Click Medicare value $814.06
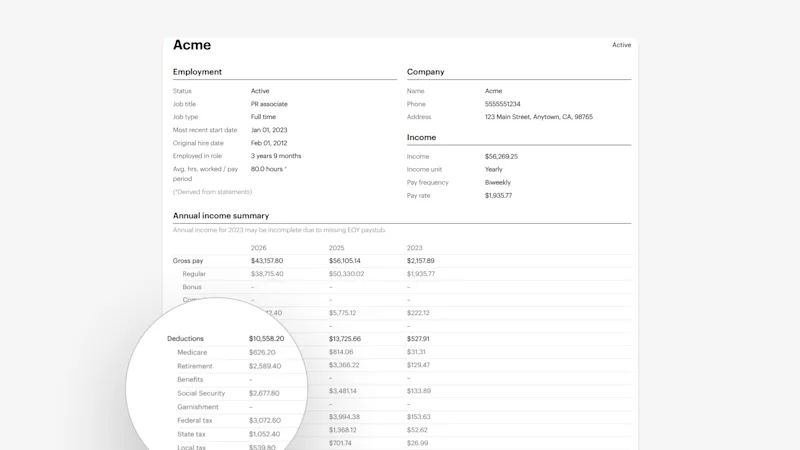 341,352
